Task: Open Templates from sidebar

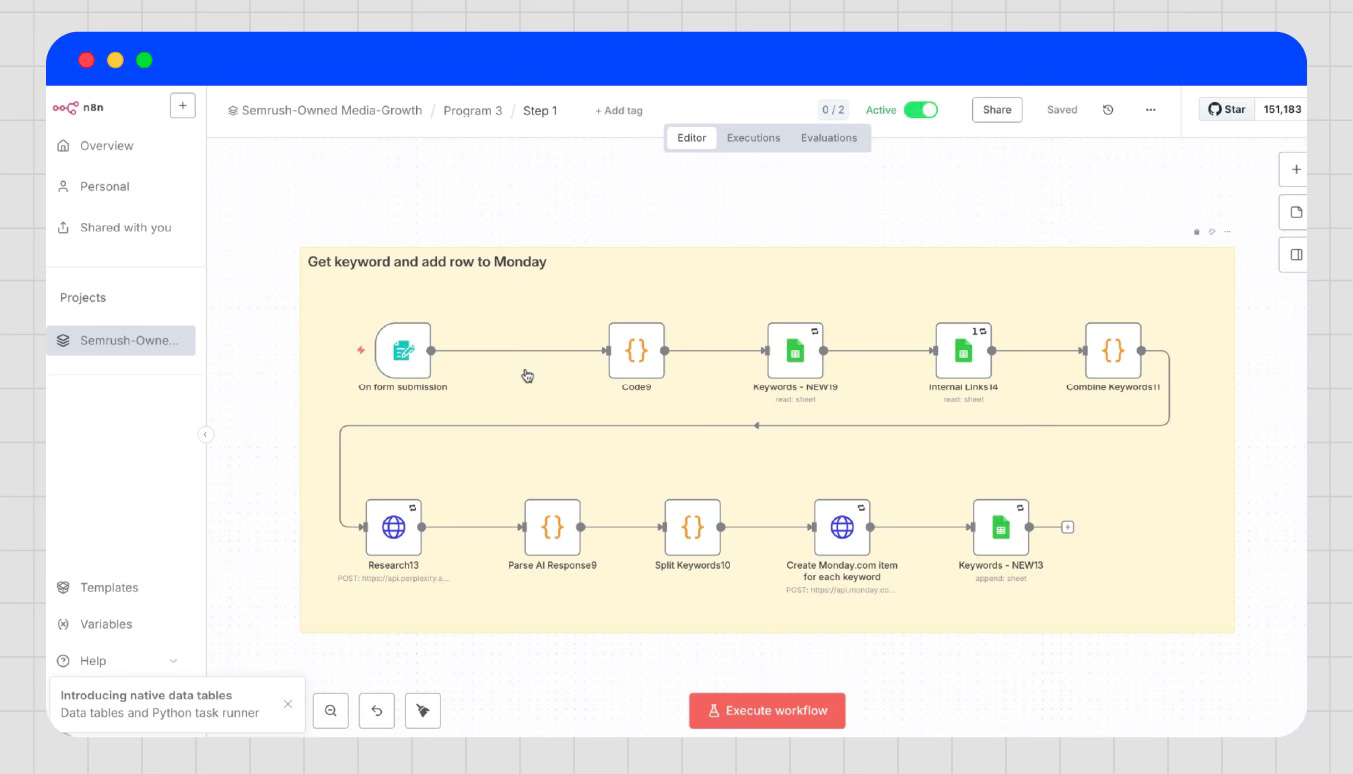Action: 109,588
